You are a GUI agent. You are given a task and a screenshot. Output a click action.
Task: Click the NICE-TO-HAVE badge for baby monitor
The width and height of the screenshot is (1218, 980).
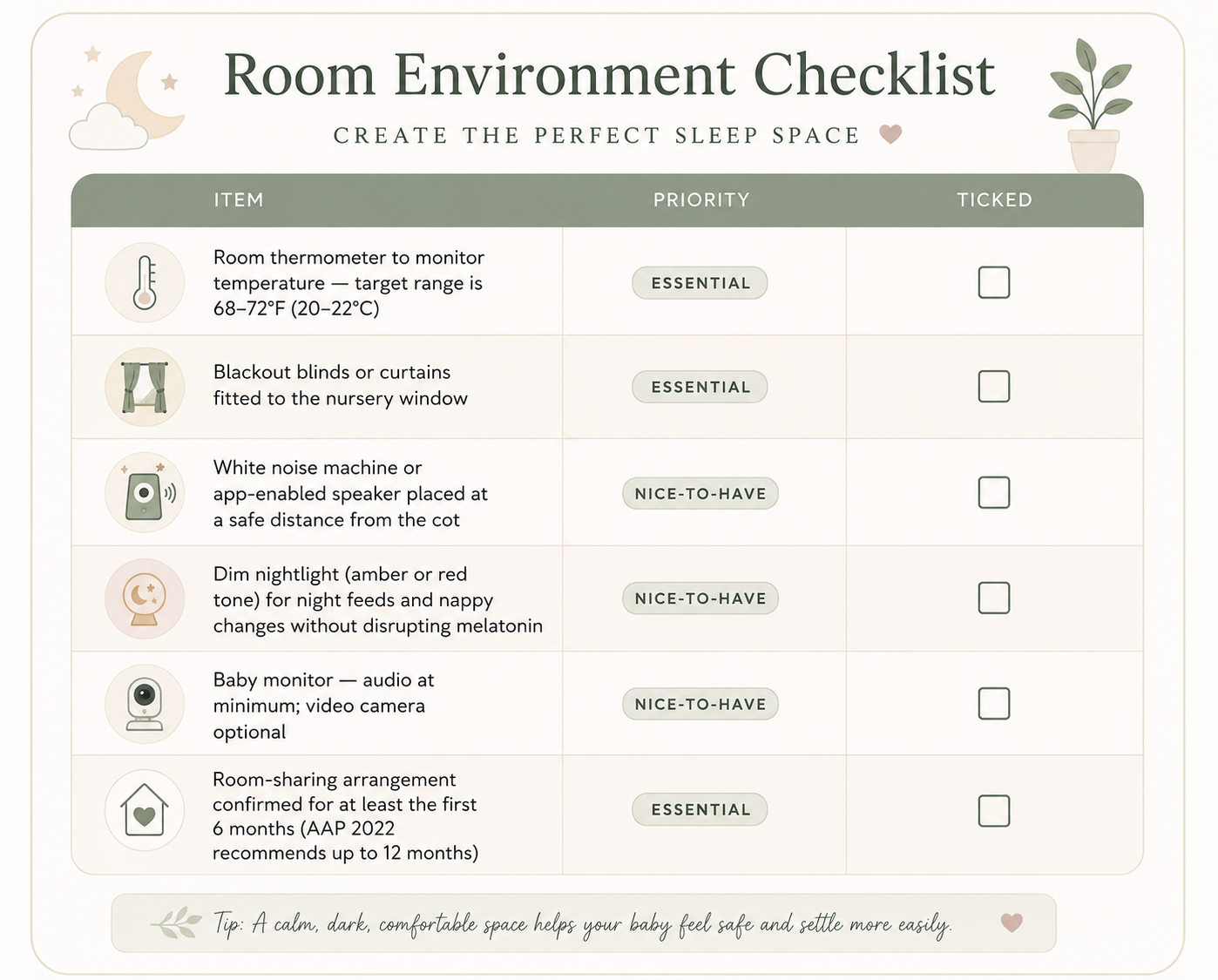click(x=700, y=704)
